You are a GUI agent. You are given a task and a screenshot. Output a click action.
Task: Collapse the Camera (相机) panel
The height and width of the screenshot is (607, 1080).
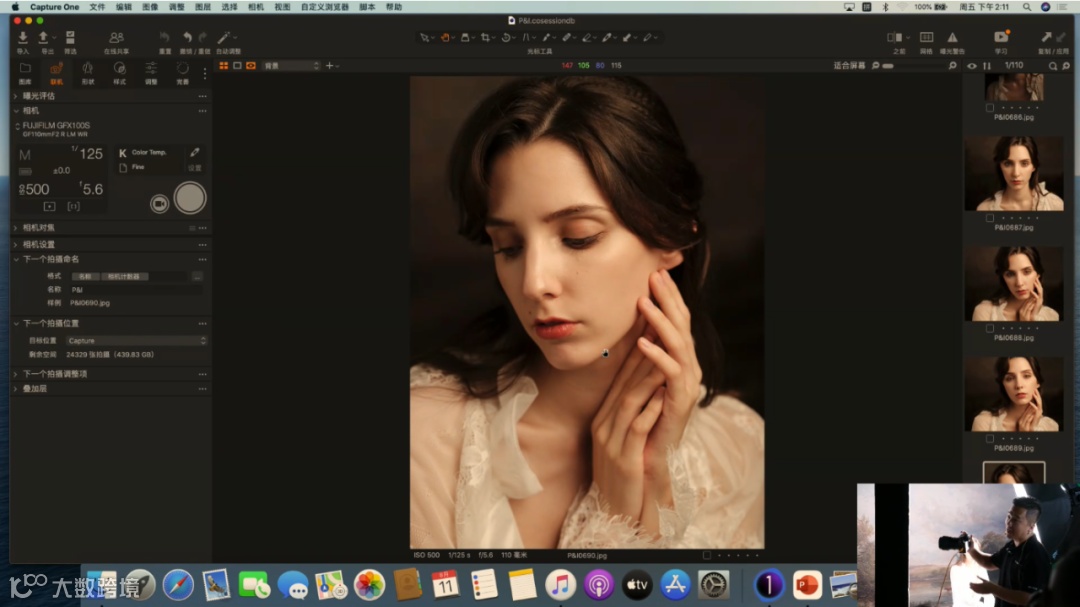point(17,111)
